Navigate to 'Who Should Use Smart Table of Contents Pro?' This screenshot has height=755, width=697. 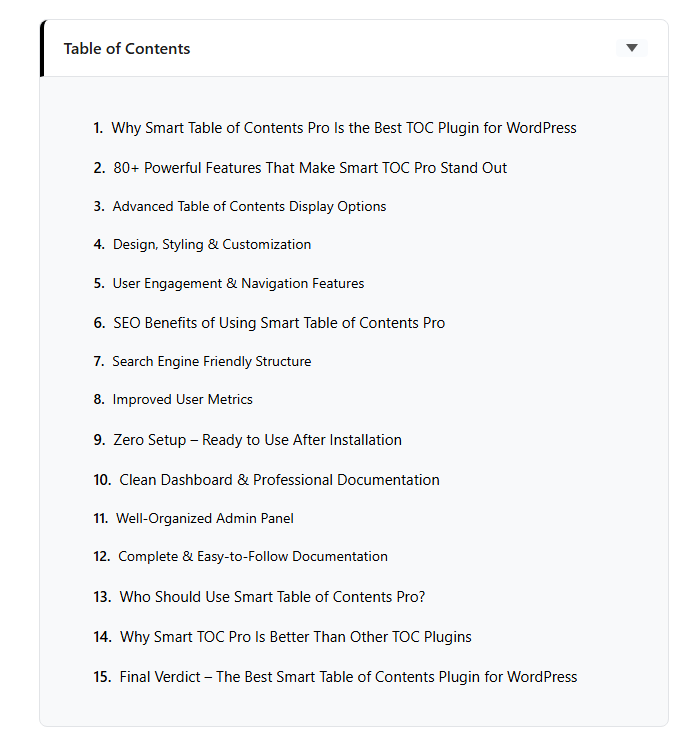point(272,597)
